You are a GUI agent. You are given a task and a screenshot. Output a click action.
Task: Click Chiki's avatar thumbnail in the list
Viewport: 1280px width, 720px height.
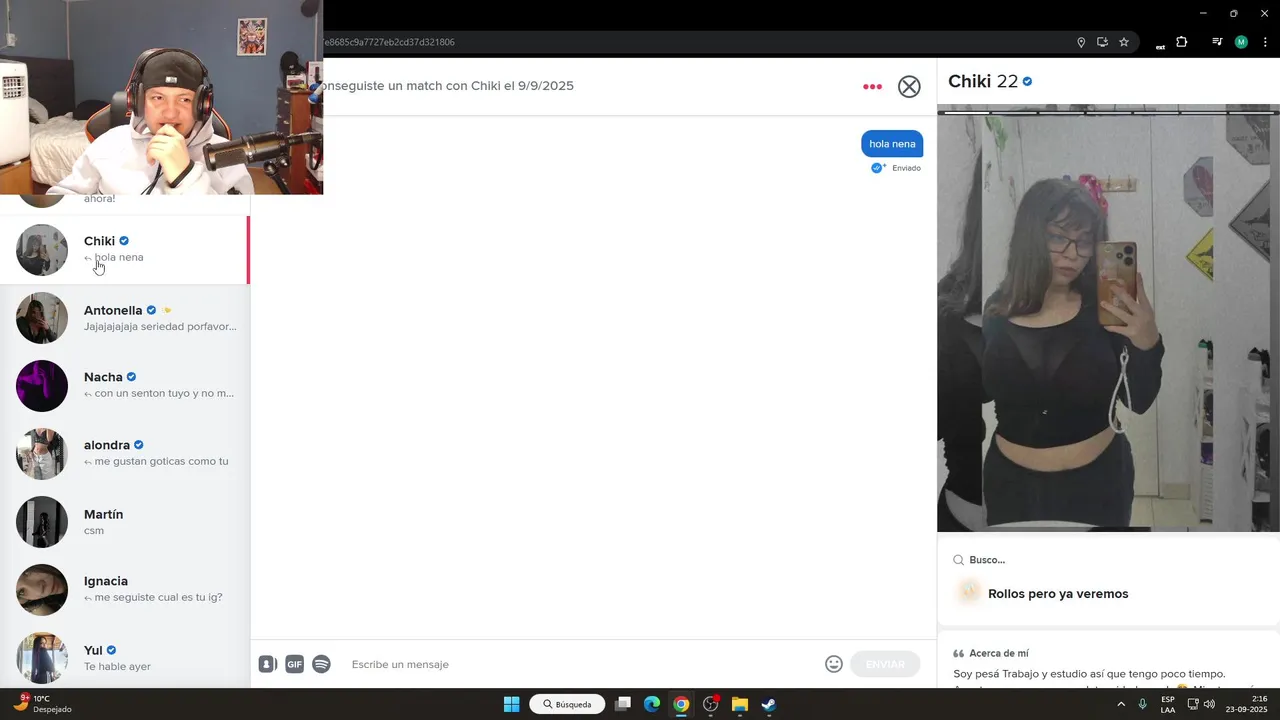tap(42, 250)
